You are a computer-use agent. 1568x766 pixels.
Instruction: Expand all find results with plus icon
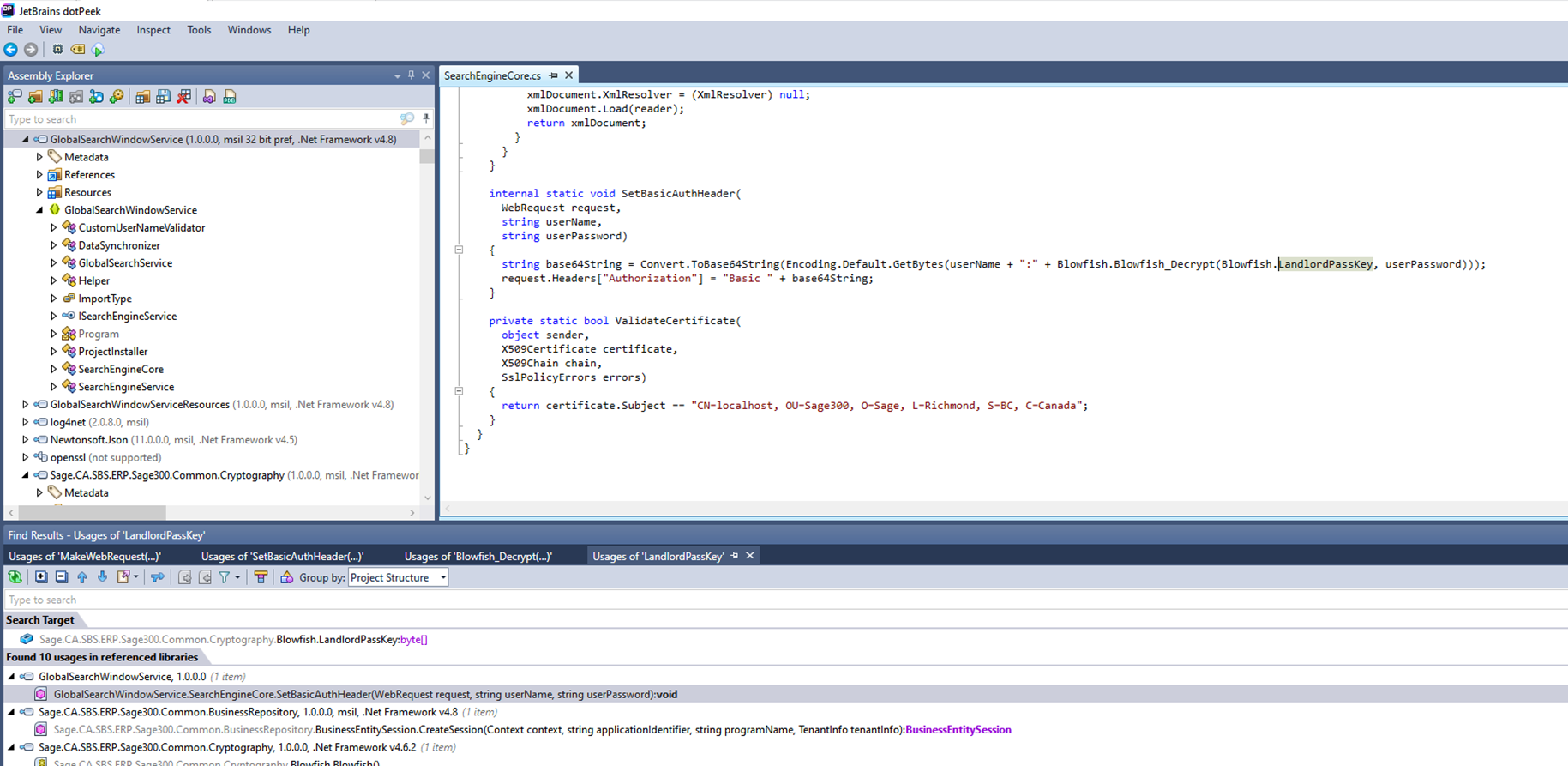[41, 577]
